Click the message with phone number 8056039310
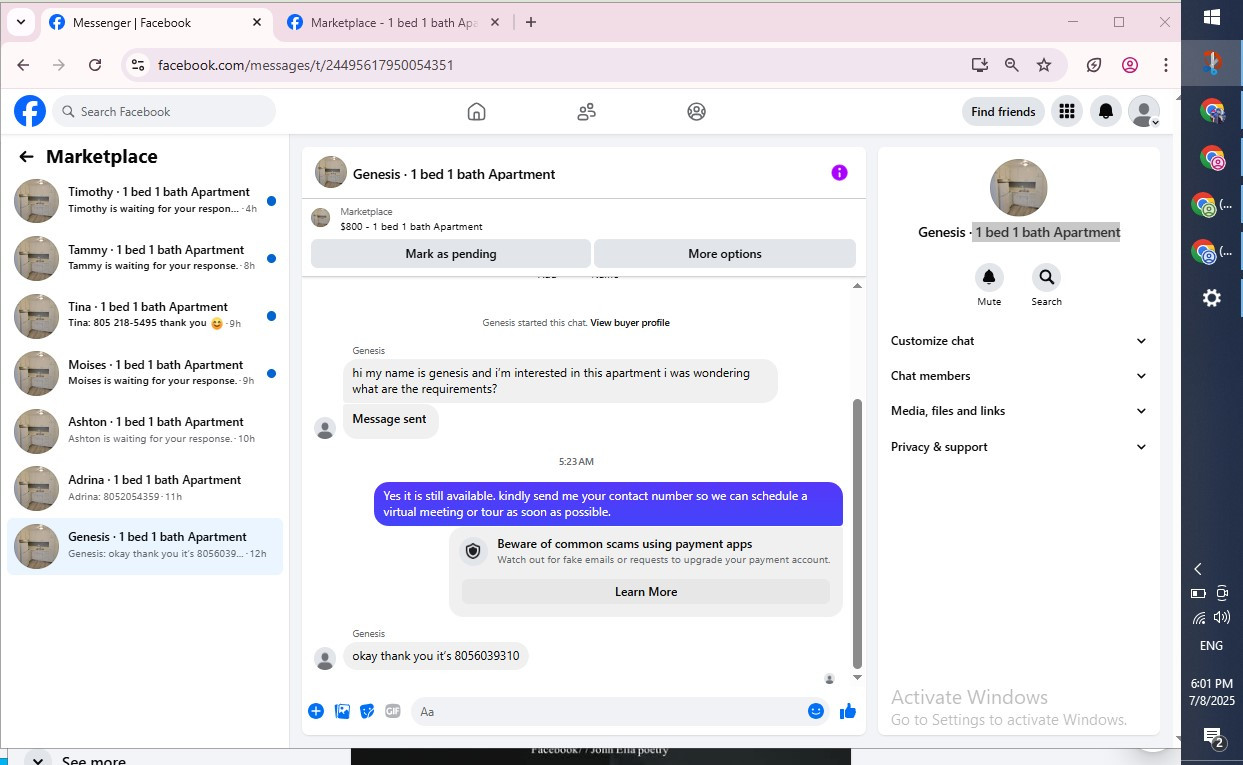The image size is (1243, 765). pyautogui.click(x=436, y=656)
